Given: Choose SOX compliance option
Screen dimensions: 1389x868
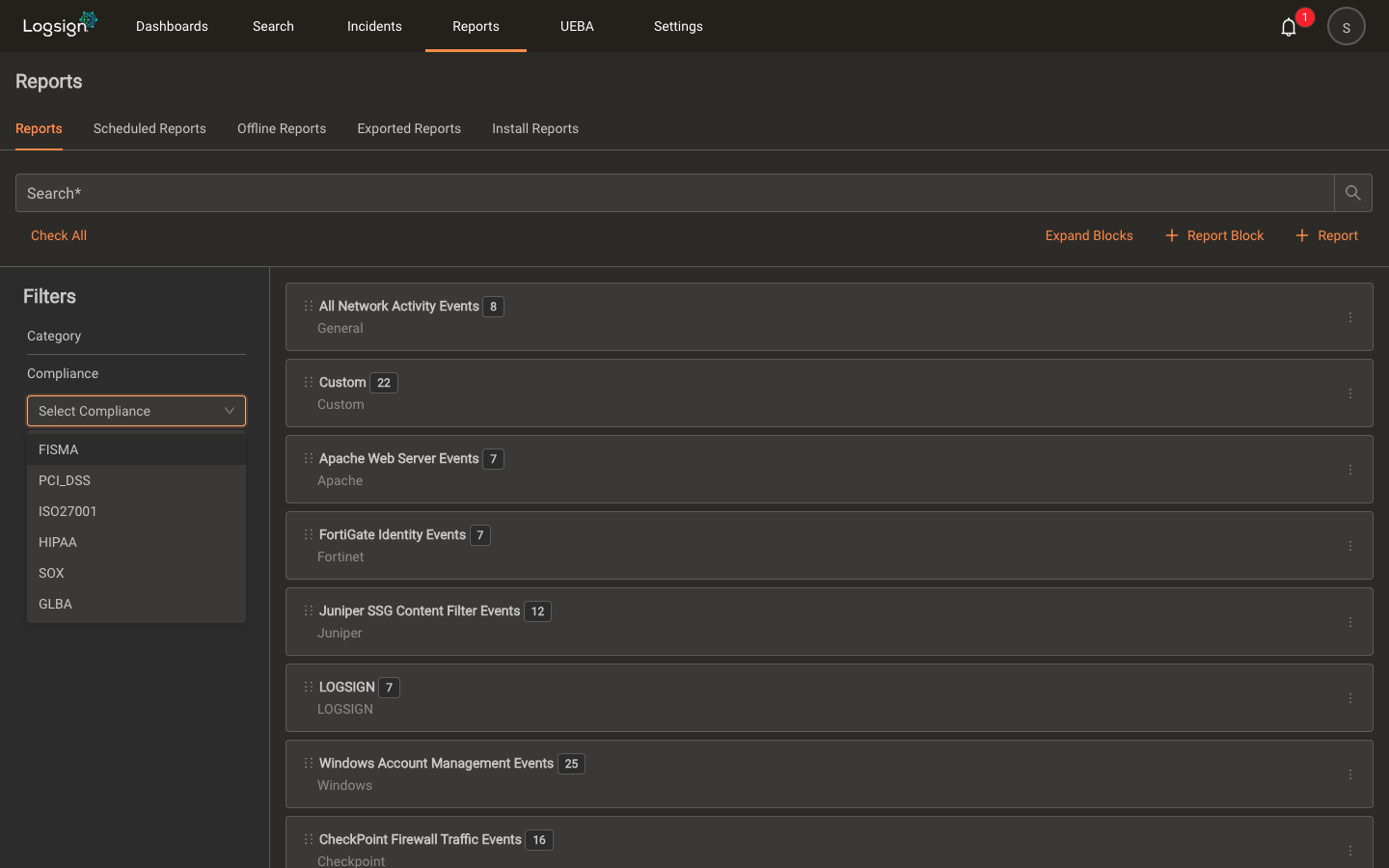Looking at the screenshot, I should 136,573.
